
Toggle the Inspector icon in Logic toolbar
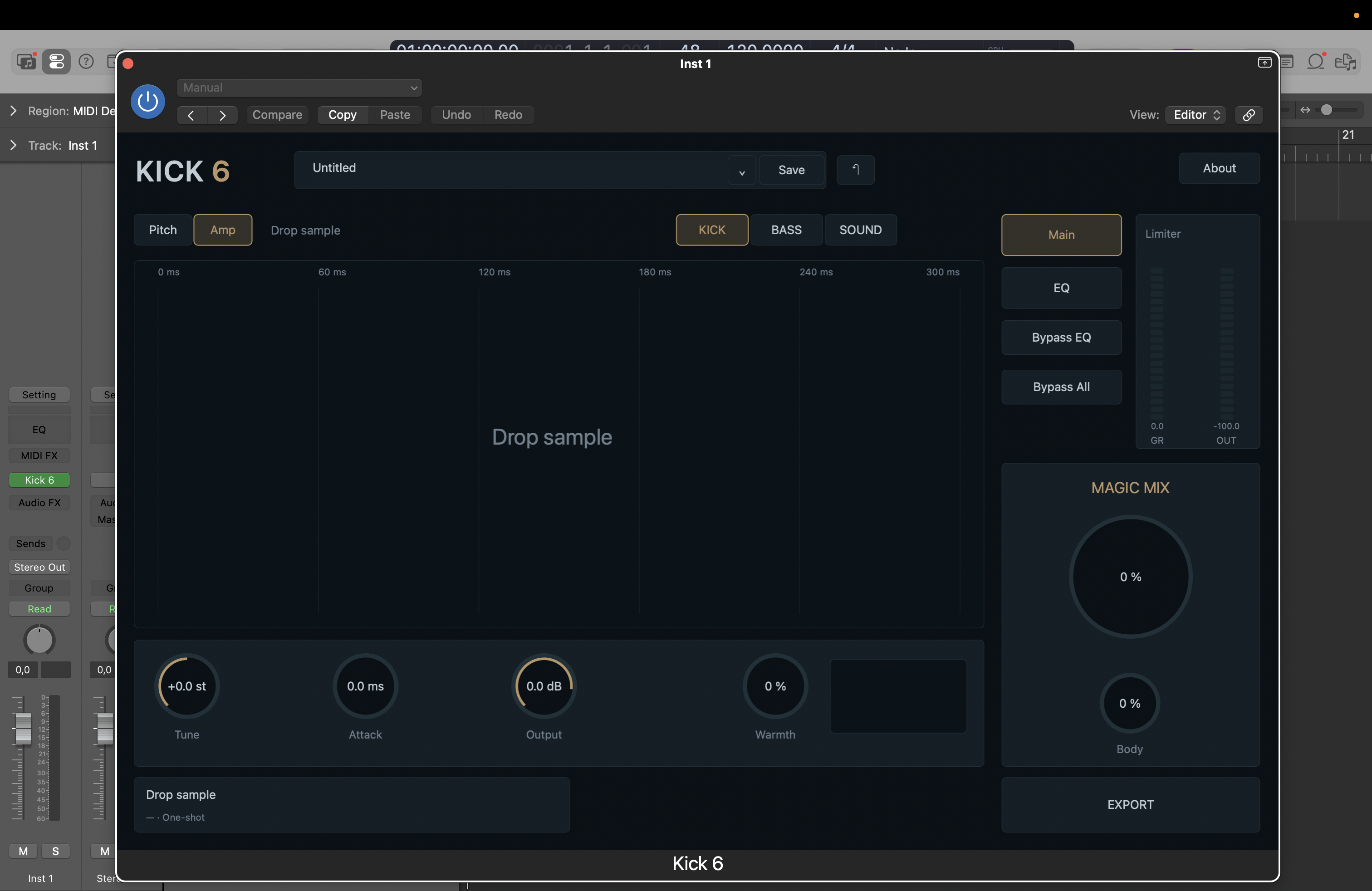click(56, 61)
